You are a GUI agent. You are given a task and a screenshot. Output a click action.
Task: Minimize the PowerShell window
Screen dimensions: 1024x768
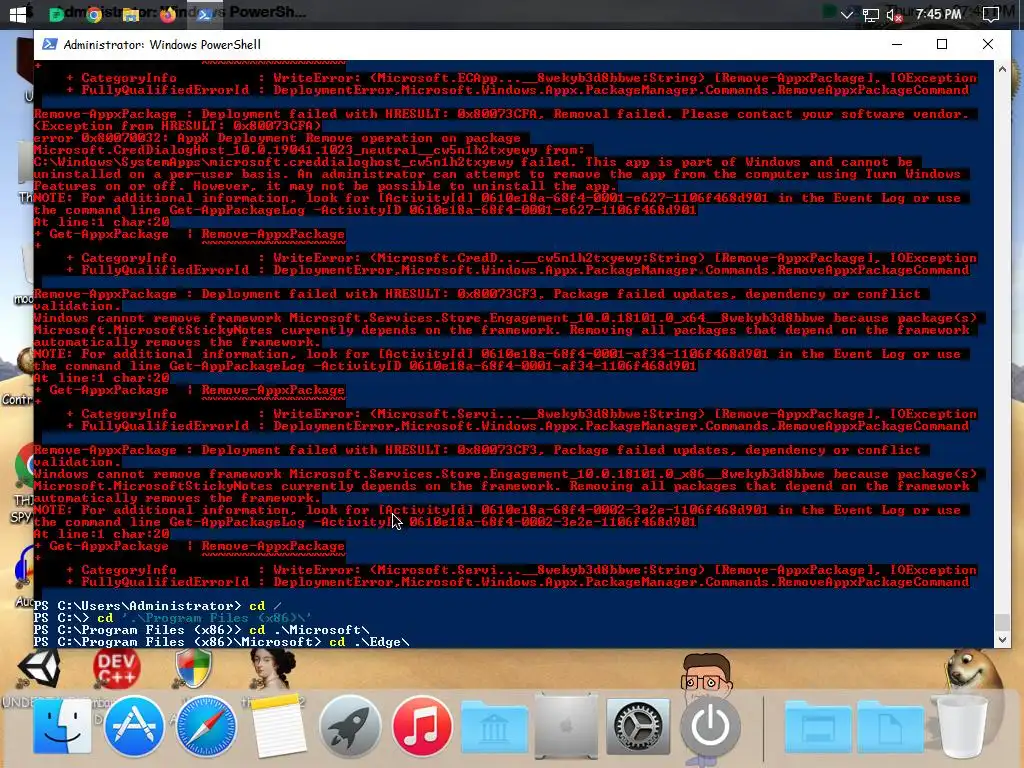coord(897,44)
